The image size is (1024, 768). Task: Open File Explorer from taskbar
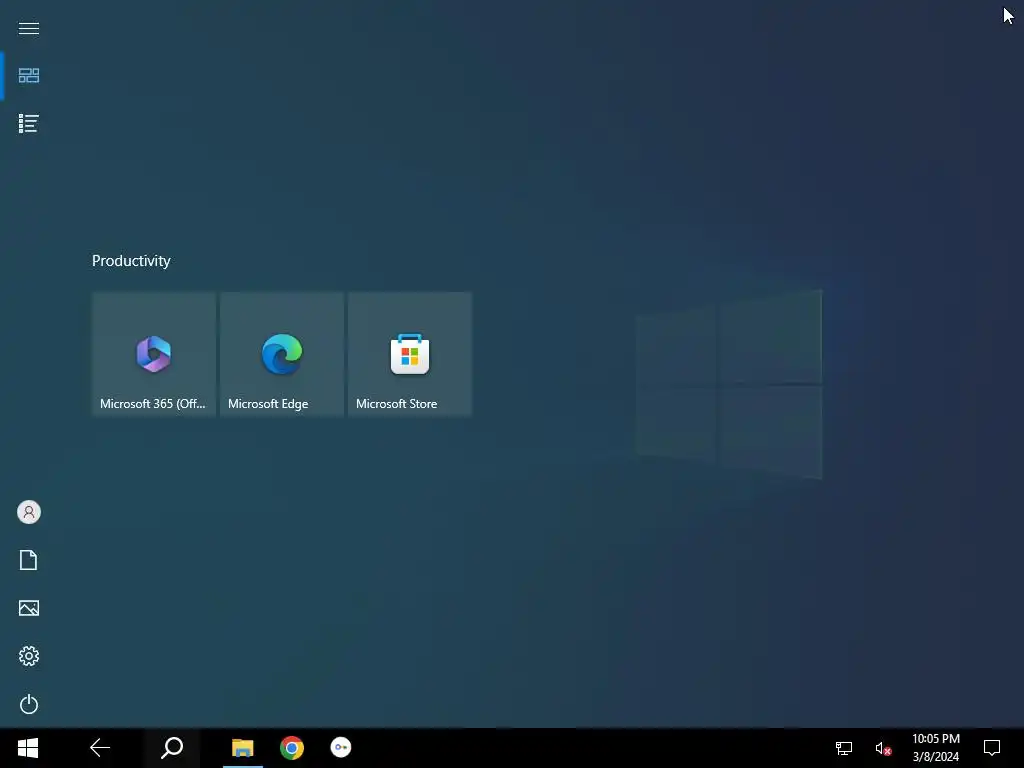tap(242, 748)
